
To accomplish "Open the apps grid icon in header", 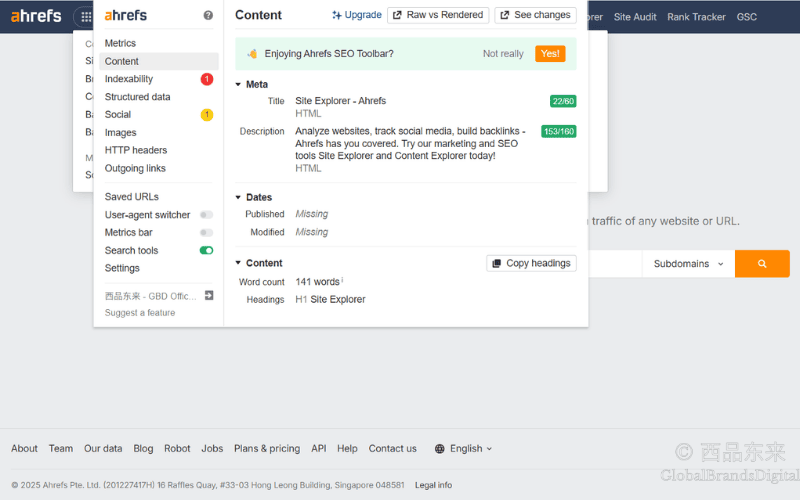I will [x=86, y=17].
